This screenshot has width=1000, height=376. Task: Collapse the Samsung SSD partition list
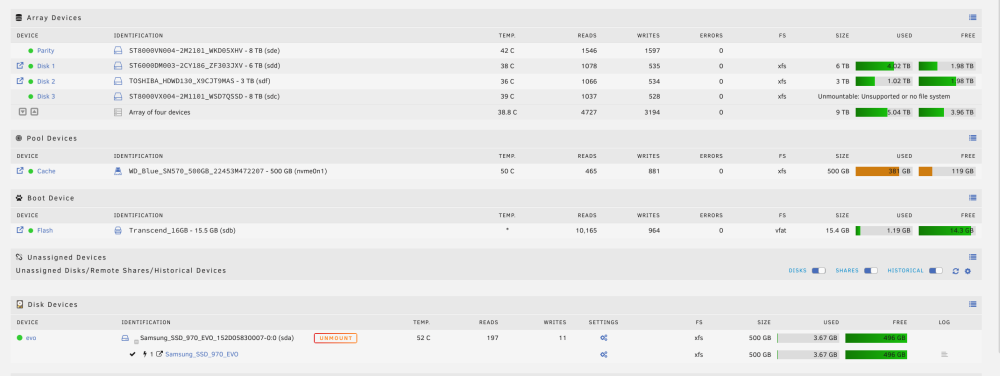[136, 341]
